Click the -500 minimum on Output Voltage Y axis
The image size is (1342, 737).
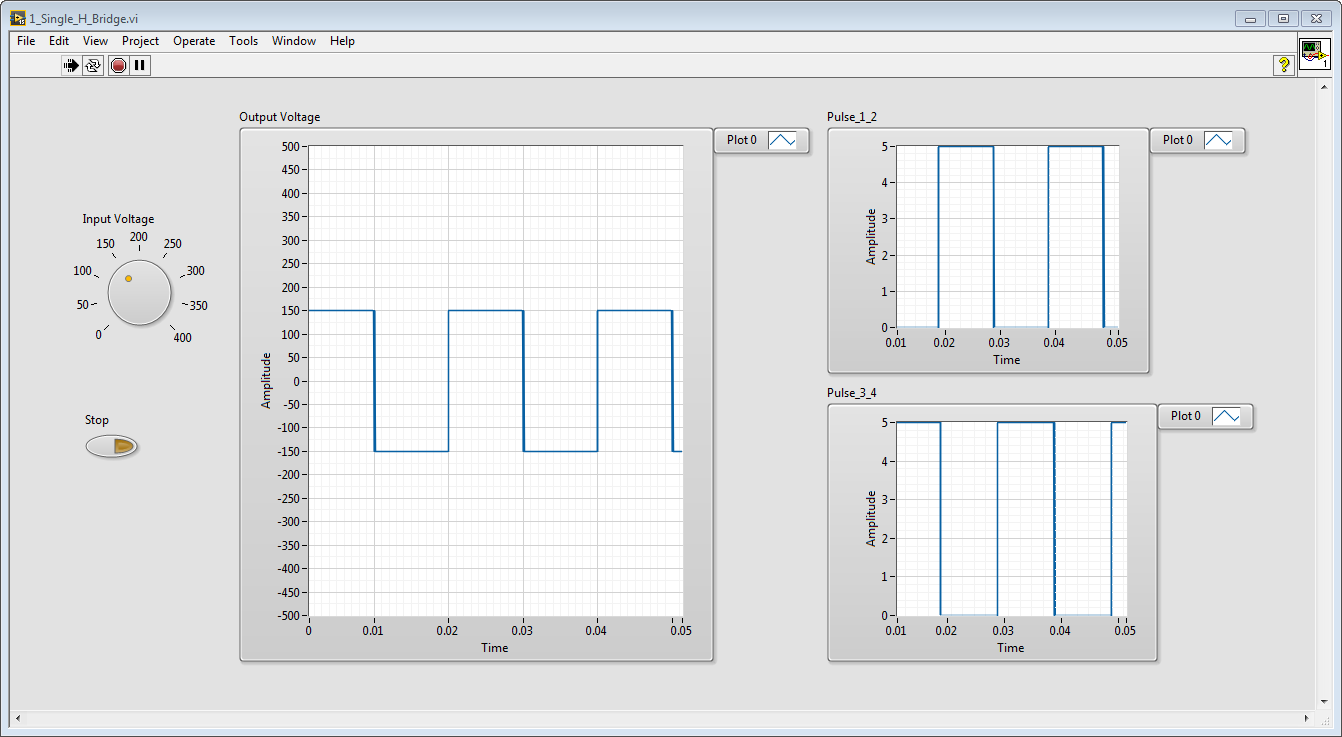click(x=288, y=616)
